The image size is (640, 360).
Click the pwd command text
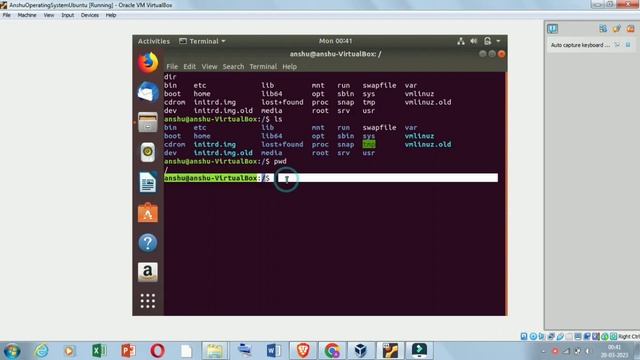[280, 162]
